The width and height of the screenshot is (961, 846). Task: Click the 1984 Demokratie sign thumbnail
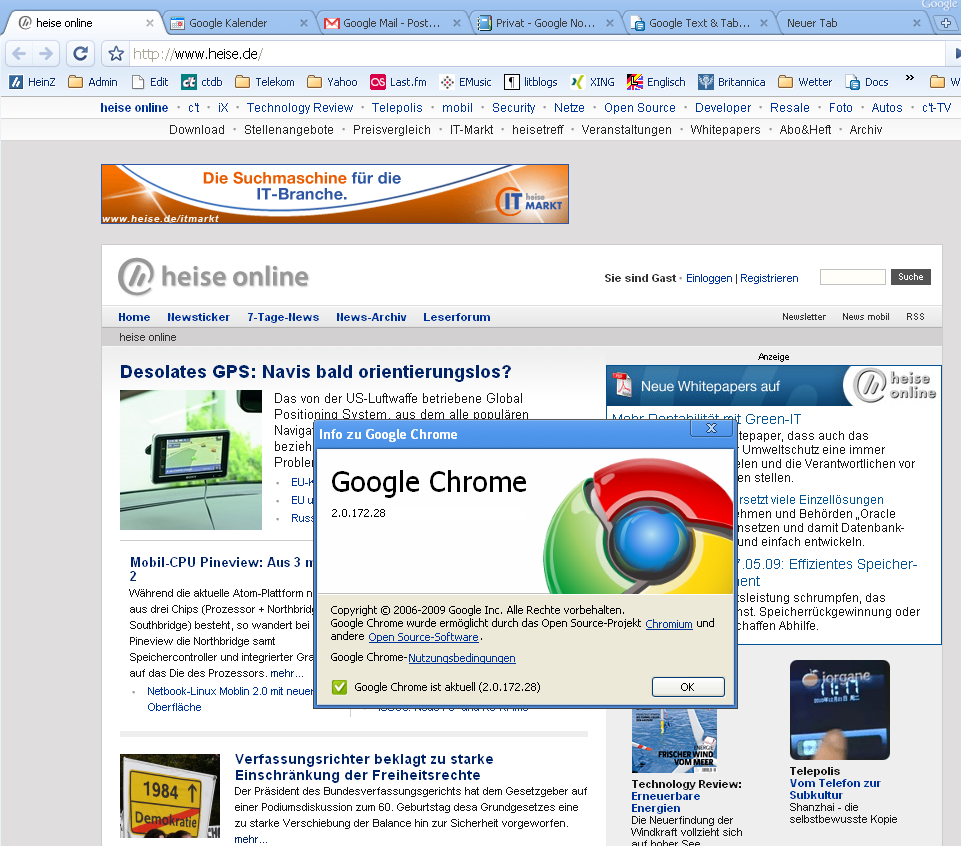[x=170, y=796]
